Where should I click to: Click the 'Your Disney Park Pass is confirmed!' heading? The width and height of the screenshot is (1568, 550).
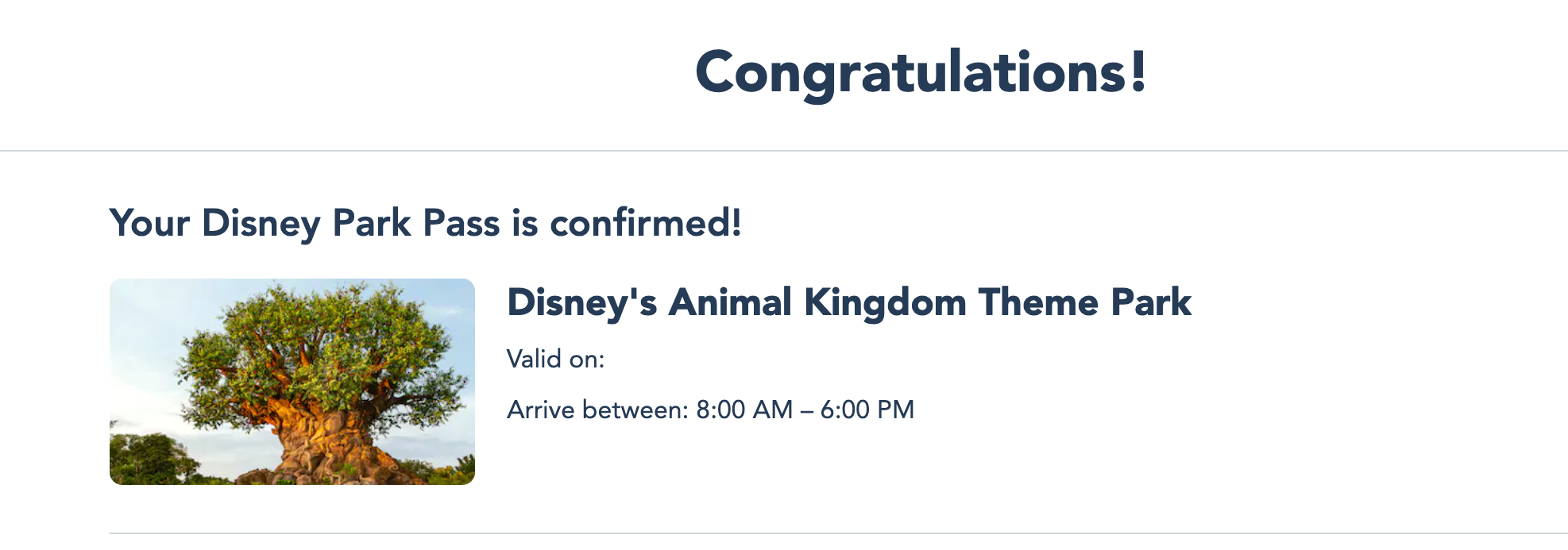pos(425,223)
